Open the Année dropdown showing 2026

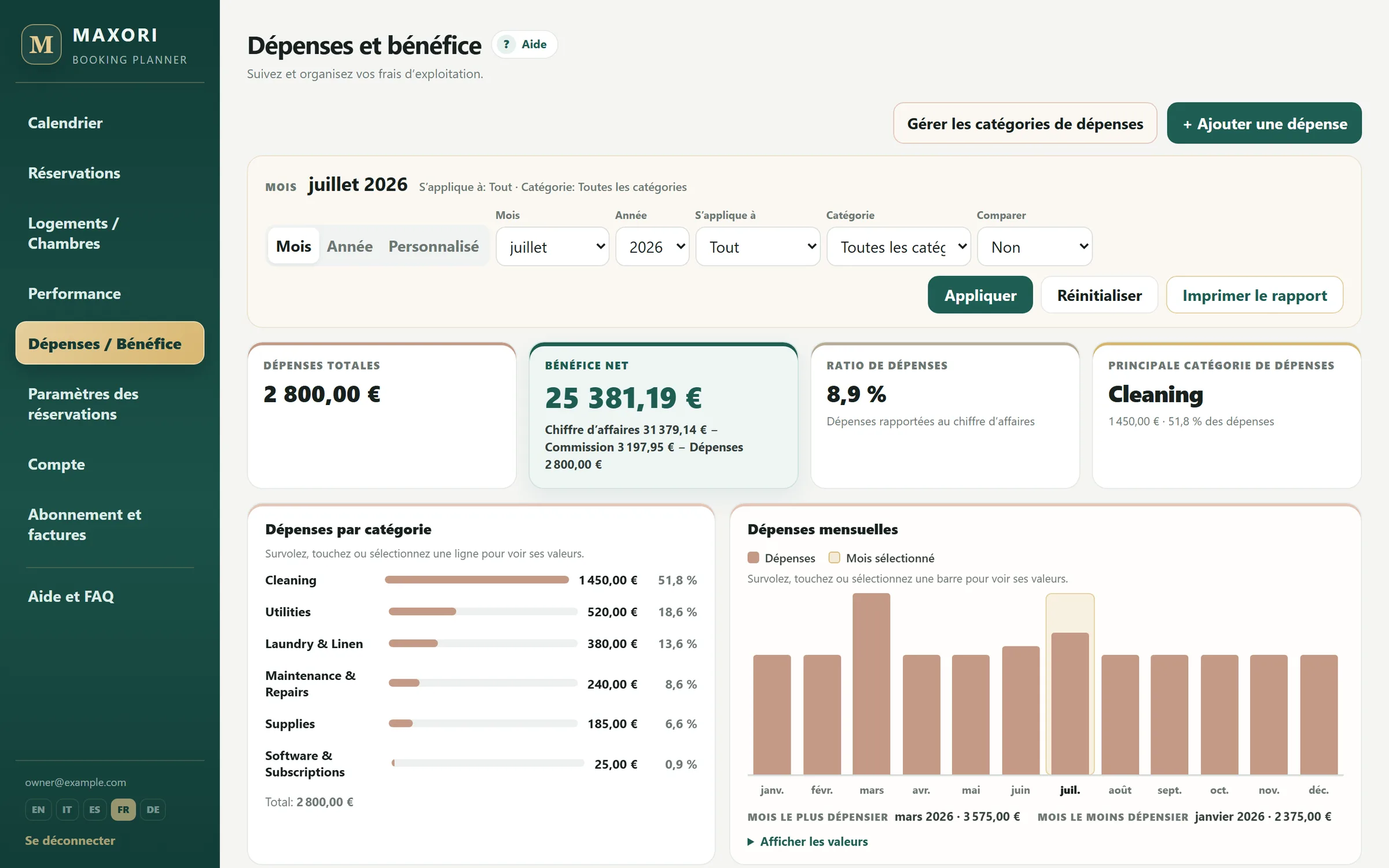click(652, 247)
